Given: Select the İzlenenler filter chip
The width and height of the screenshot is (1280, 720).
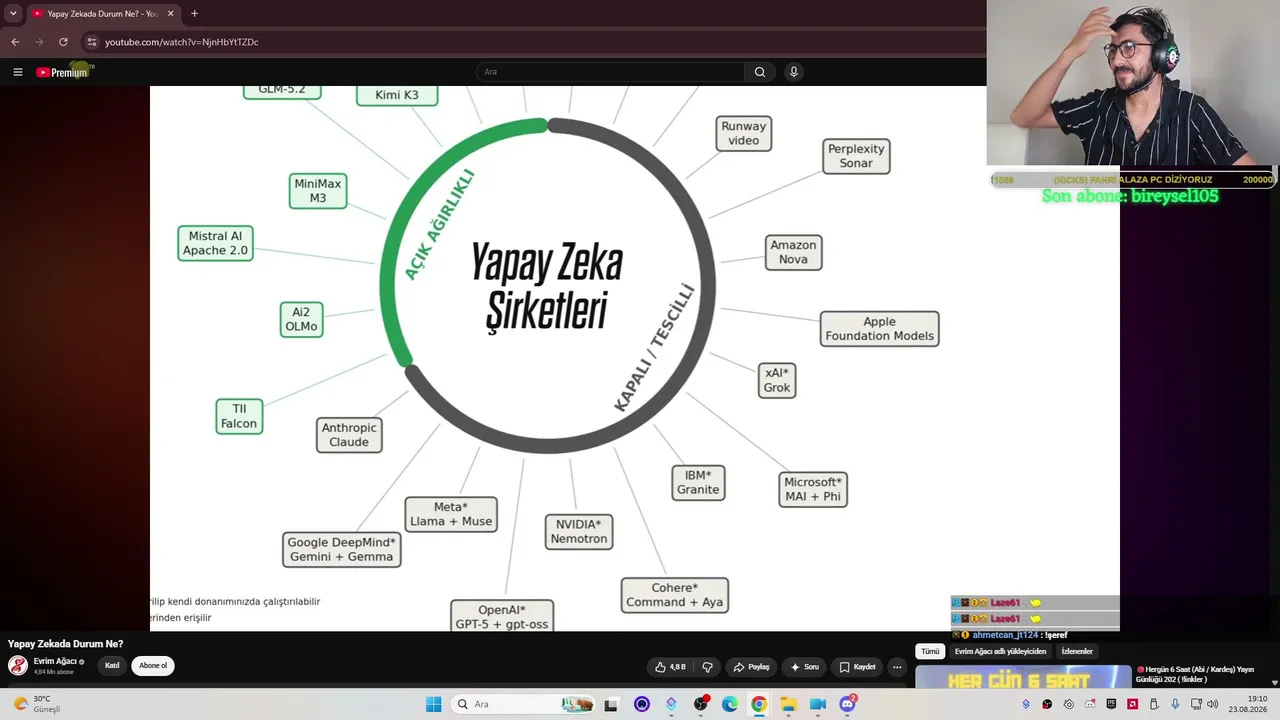Looking at the screenshot, I should [x=1077, y=651].
